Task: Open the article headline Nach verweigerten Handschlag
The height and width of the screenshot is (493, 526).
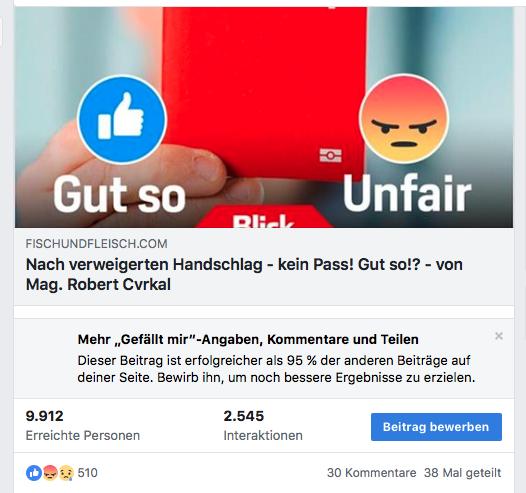Action: (244, 274)
